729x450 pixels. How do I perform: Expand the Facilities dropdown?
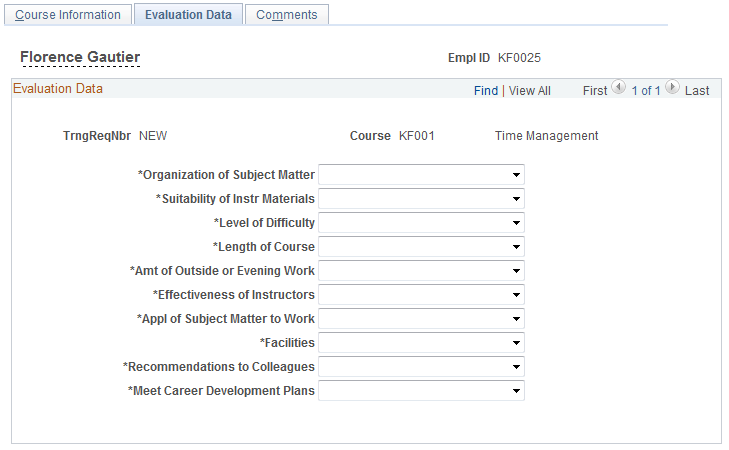[421, 343]
